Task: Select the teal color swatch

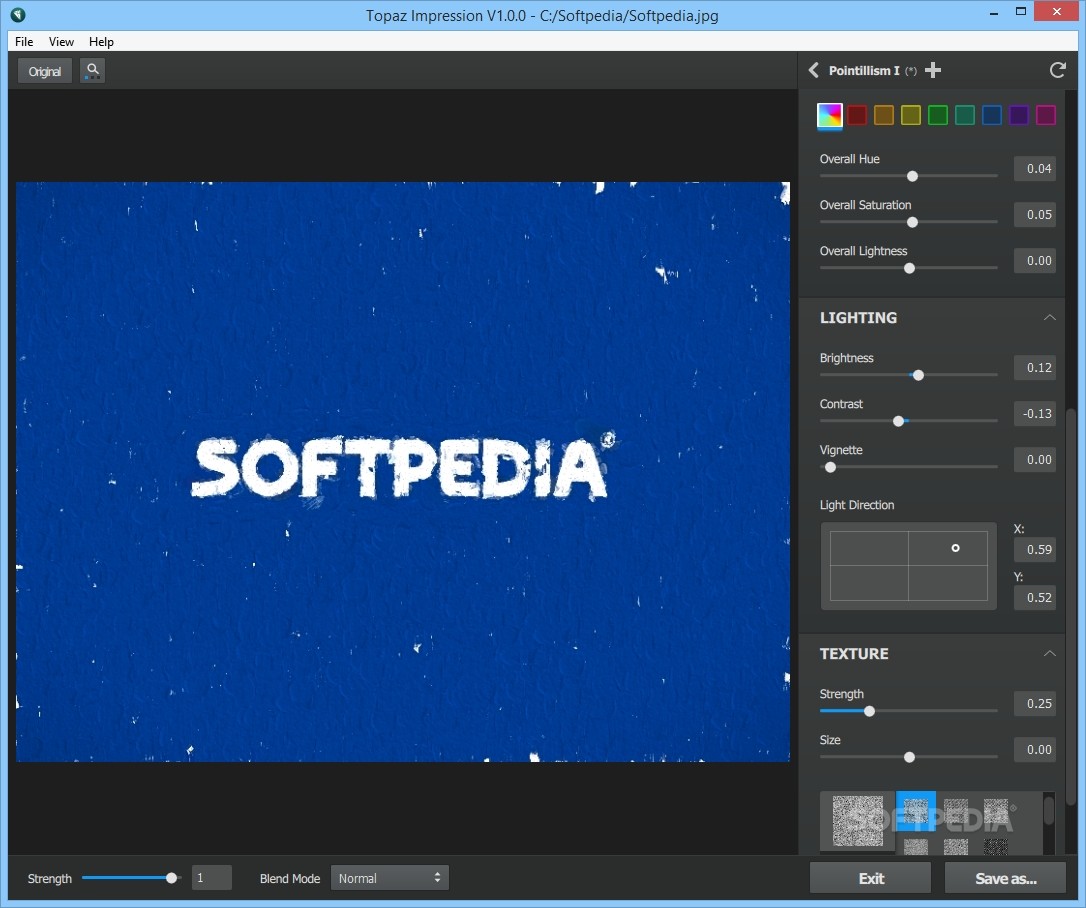Action: point(965,115)
